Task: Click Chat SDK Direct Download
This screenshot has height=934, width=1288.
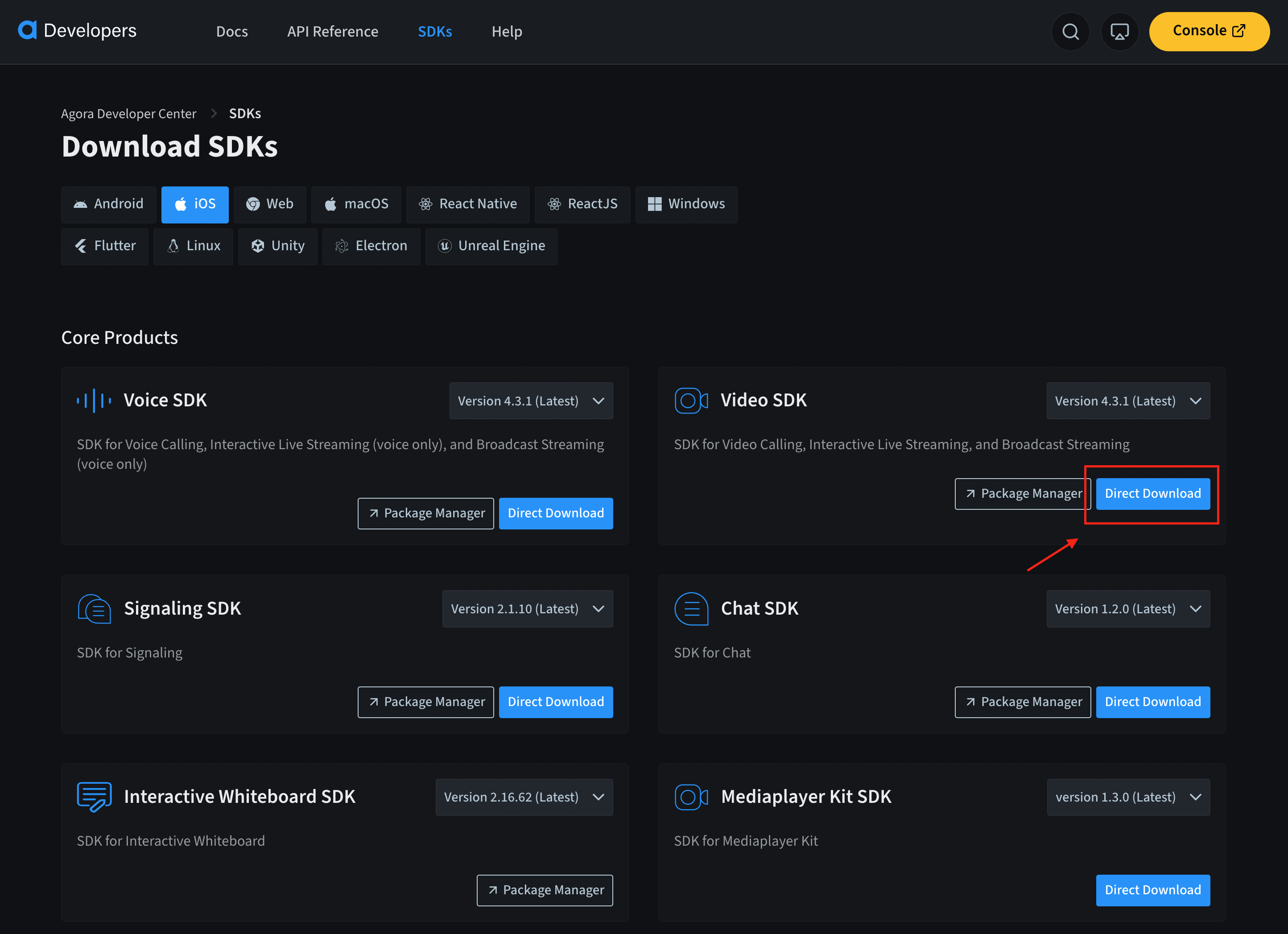Action: [x=1152, y=702]
